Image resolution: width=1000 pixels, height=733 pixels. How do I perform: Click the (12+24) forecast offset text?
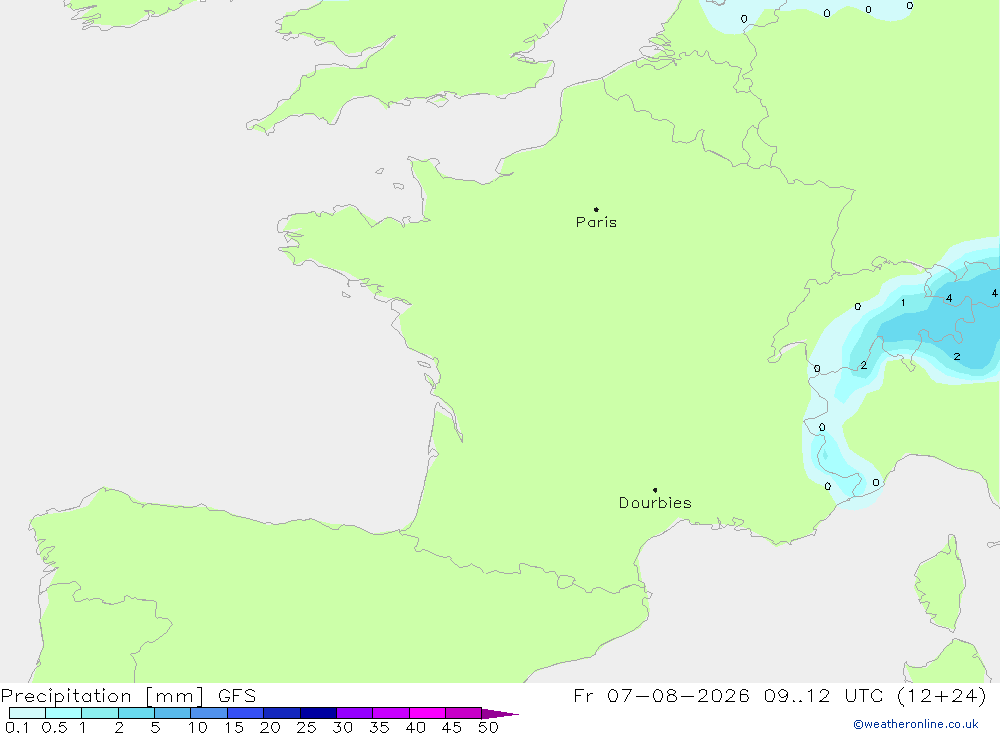[x=941, y=695]
